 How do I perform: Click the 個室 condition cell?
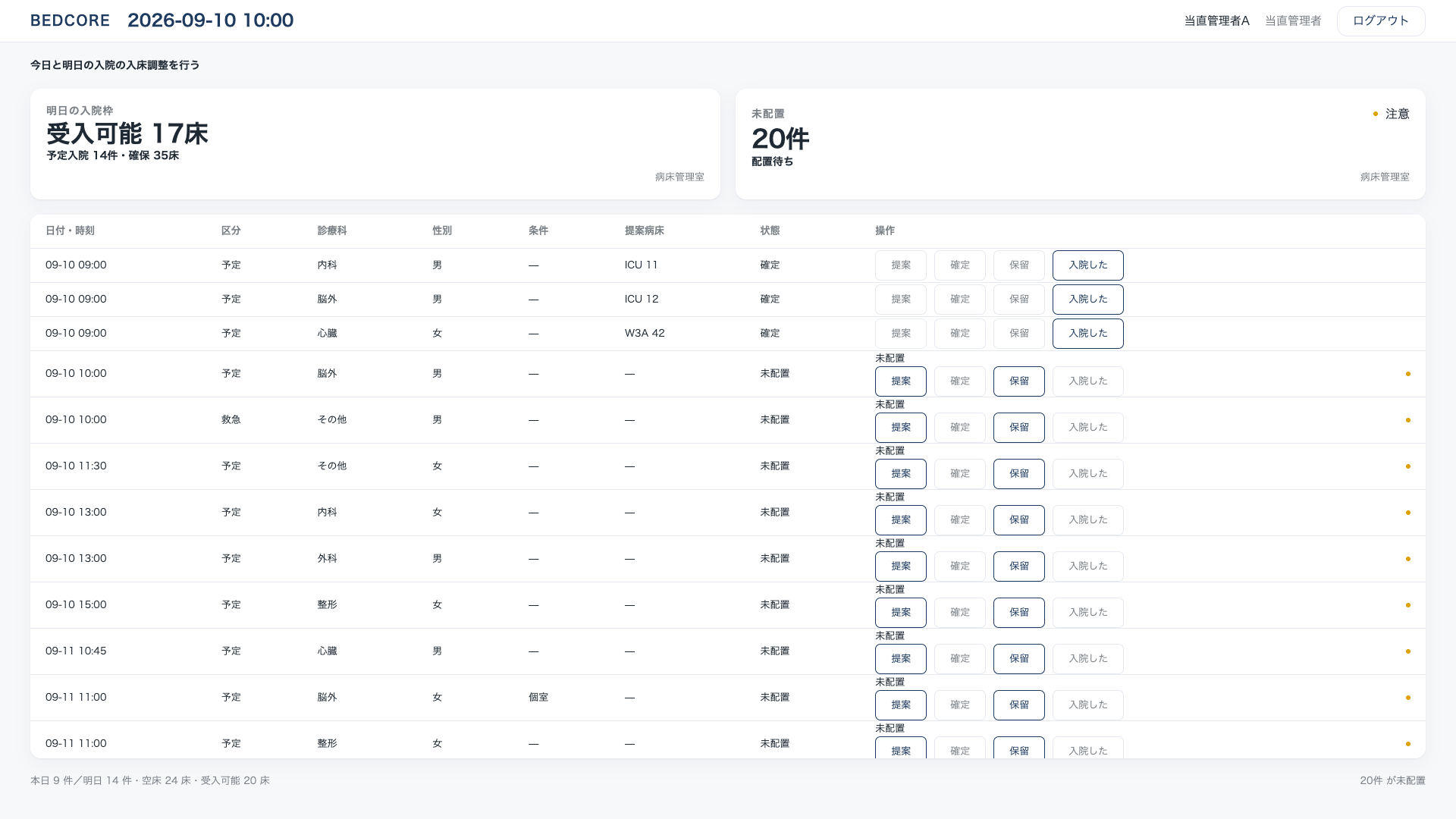click(538, 698)
